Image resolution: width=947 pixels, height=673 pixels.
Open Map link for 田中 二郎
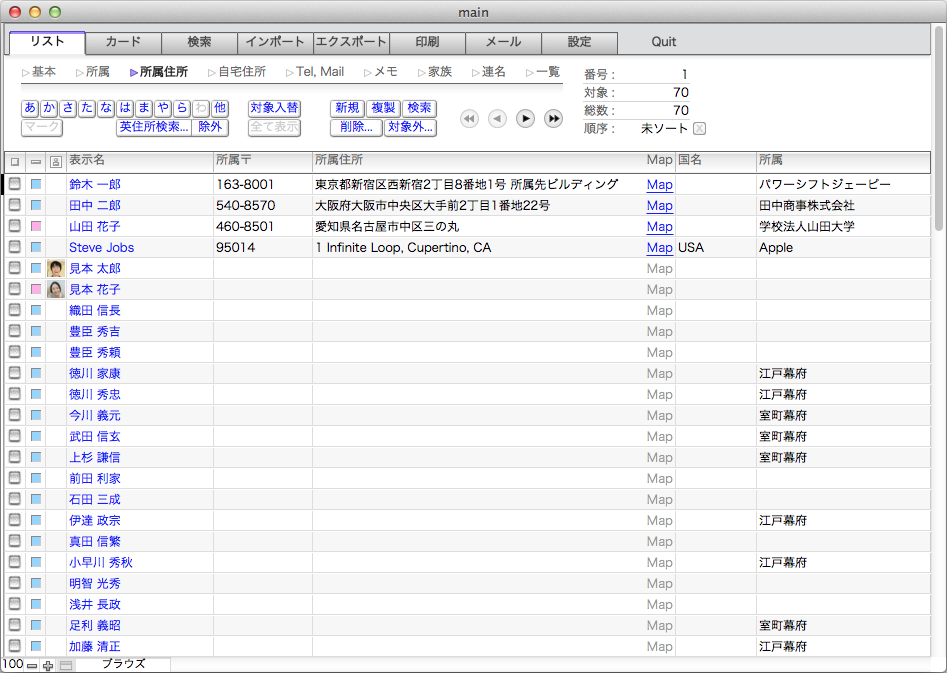tap(659, 205)
